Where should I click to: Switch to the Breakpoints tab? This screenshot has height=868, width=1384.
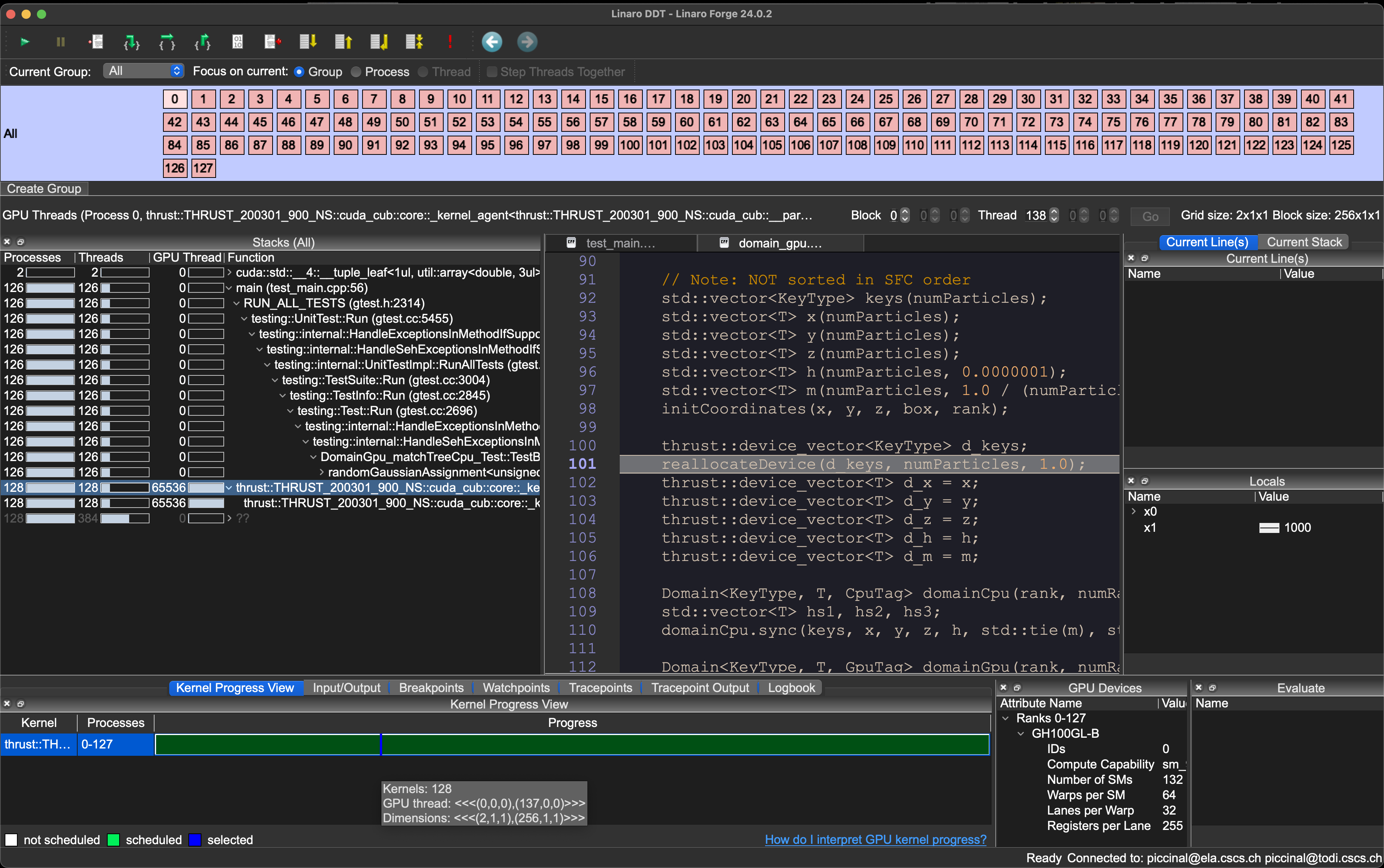pos(431,688)
